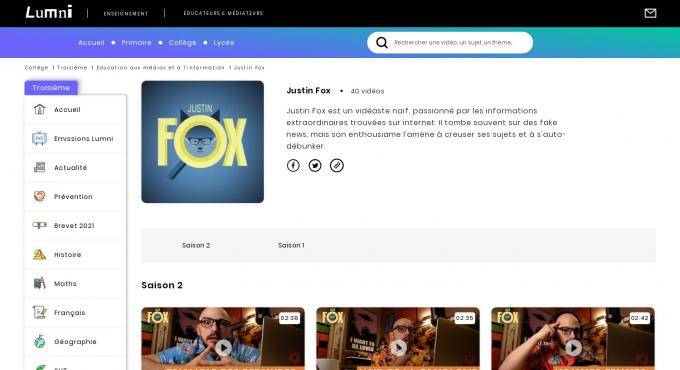Play the 02:36 video
Image resolution: width=680 pixels, height=370 pixels.
coord(224,347)
